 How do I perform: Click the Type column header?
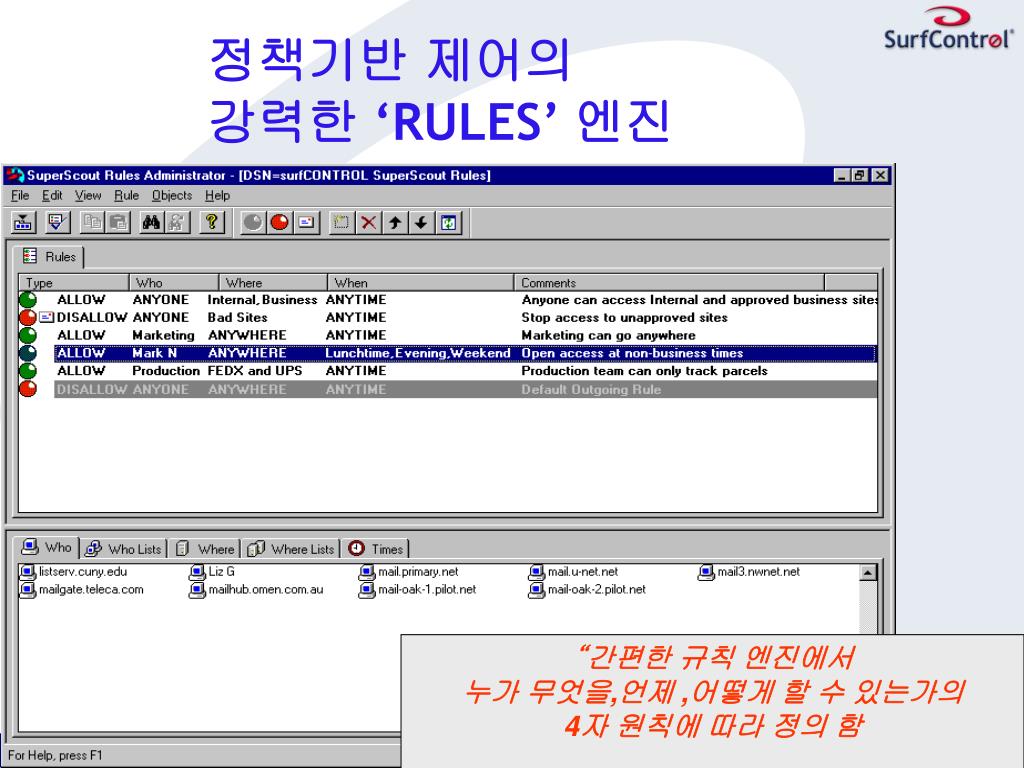pyautogui.click(x=74, y=283)
